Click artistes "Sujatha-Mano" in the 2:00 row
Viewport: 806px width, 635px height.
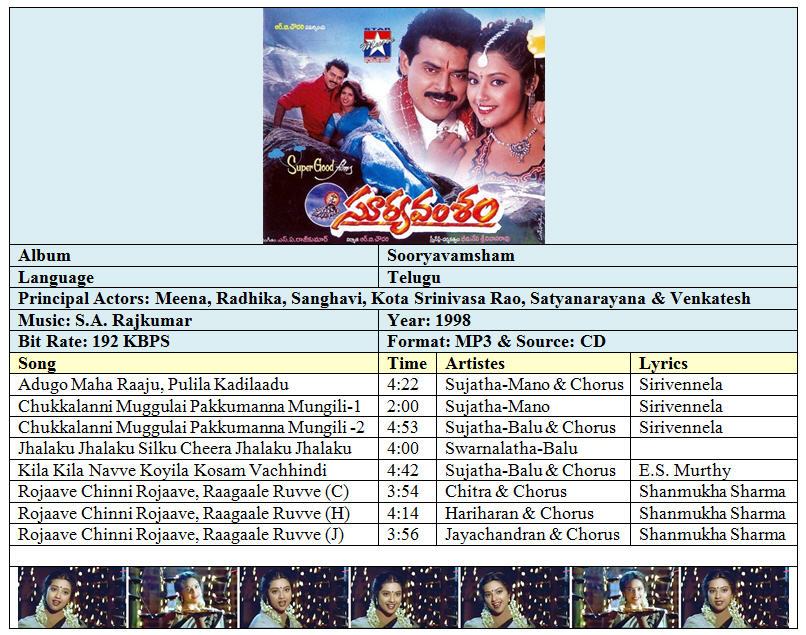(x=497, y=406)
